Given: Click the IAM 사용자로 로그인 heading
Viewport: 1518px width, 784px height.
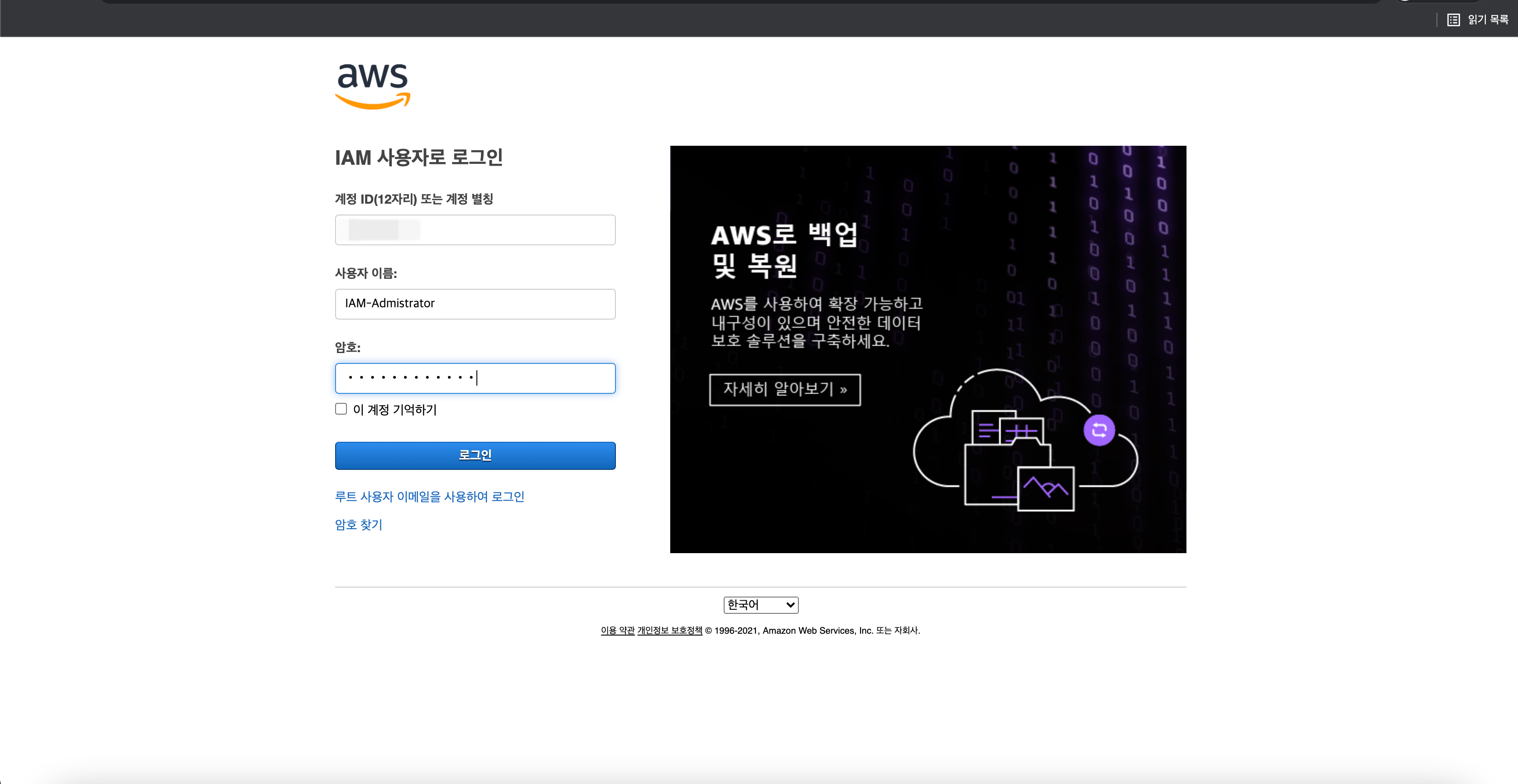Looking at the screenshot, I should tap(418, 158).
